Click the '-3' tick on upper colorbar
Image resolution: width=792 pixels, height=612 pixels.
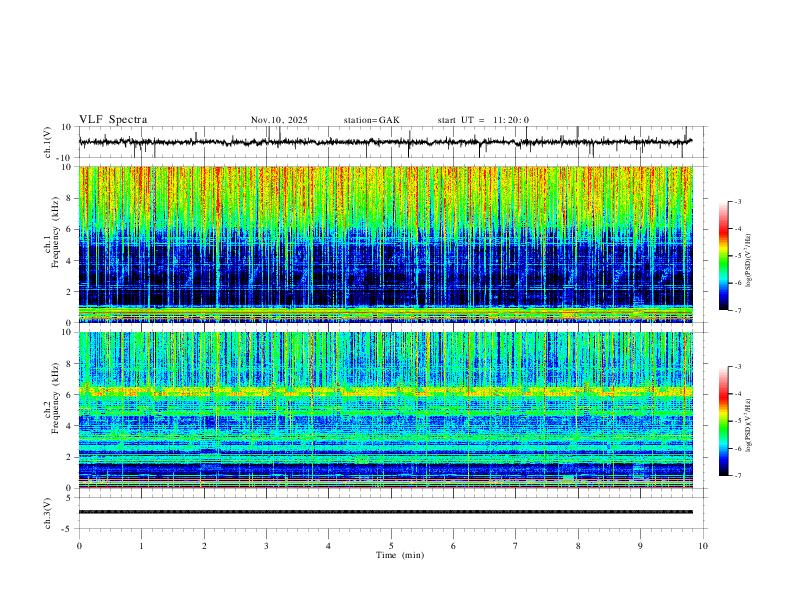tap(737, 201)
